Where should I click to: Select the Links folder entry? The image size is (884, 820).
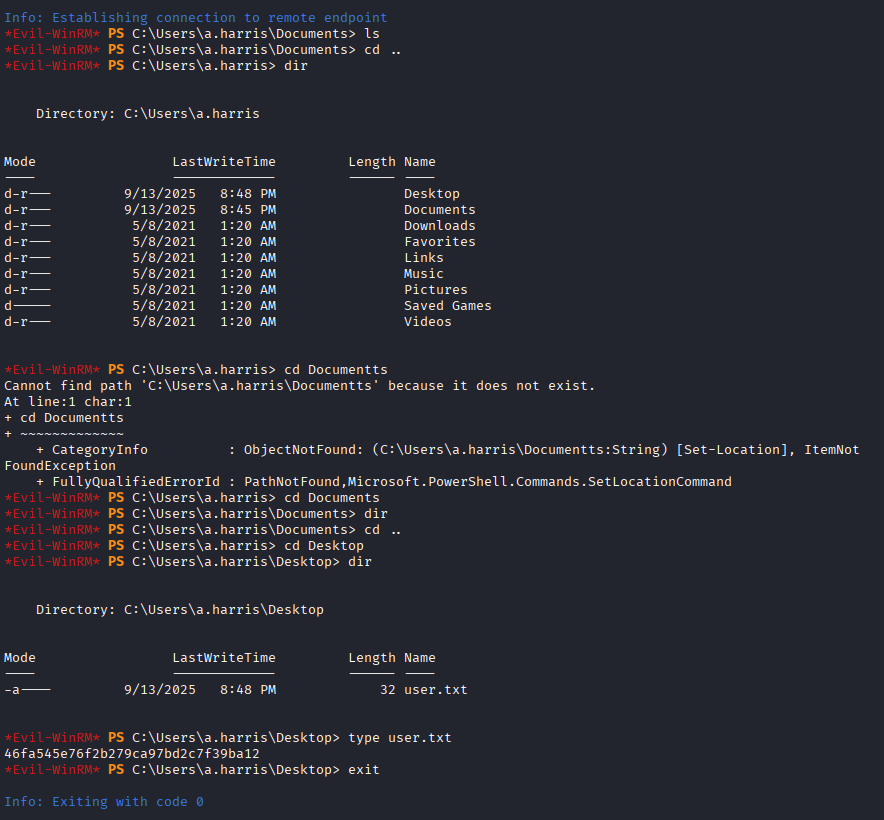pos(423,258)
